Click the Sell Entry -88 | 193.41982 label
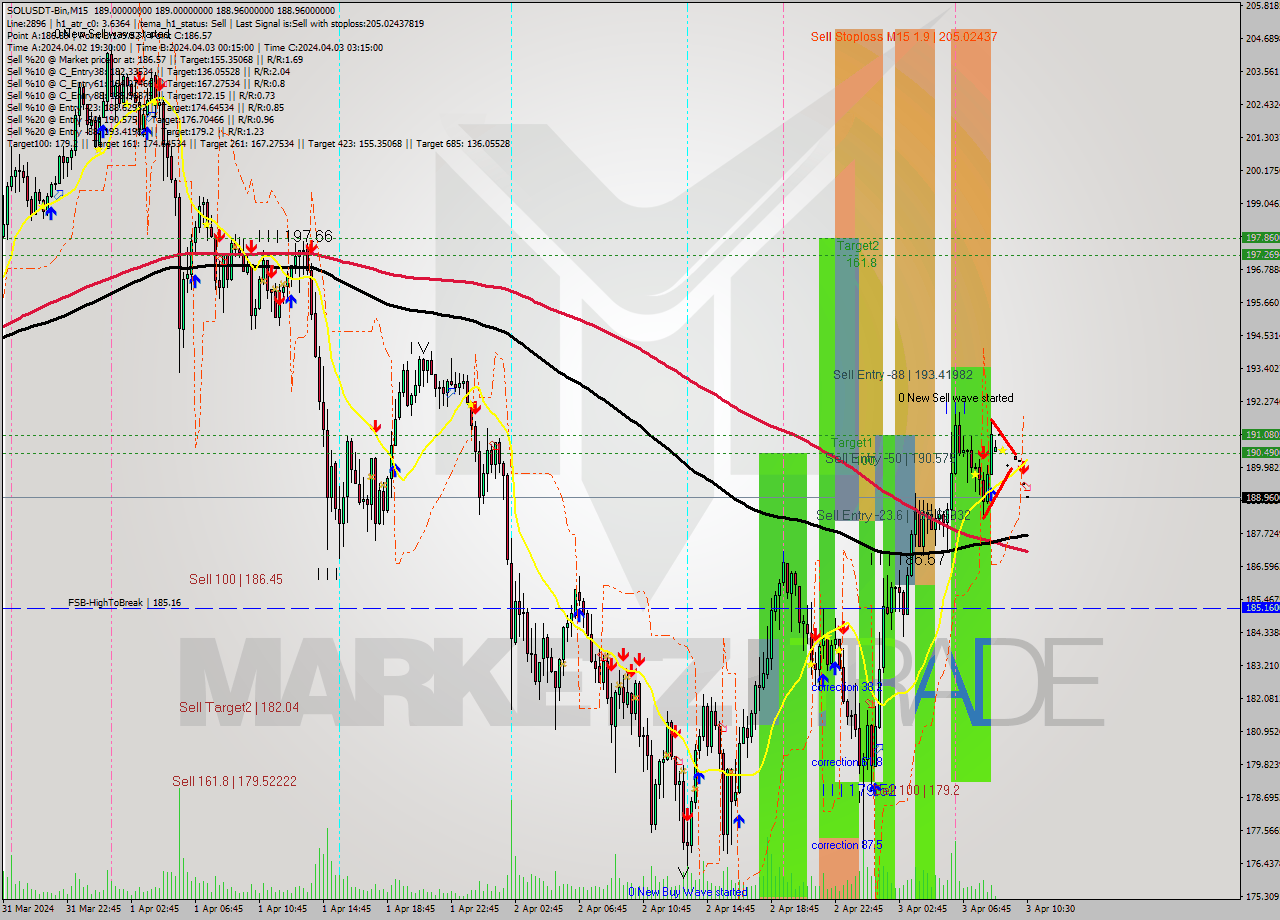Viewport: 1280px width, 920px height. tap(903, 375)
